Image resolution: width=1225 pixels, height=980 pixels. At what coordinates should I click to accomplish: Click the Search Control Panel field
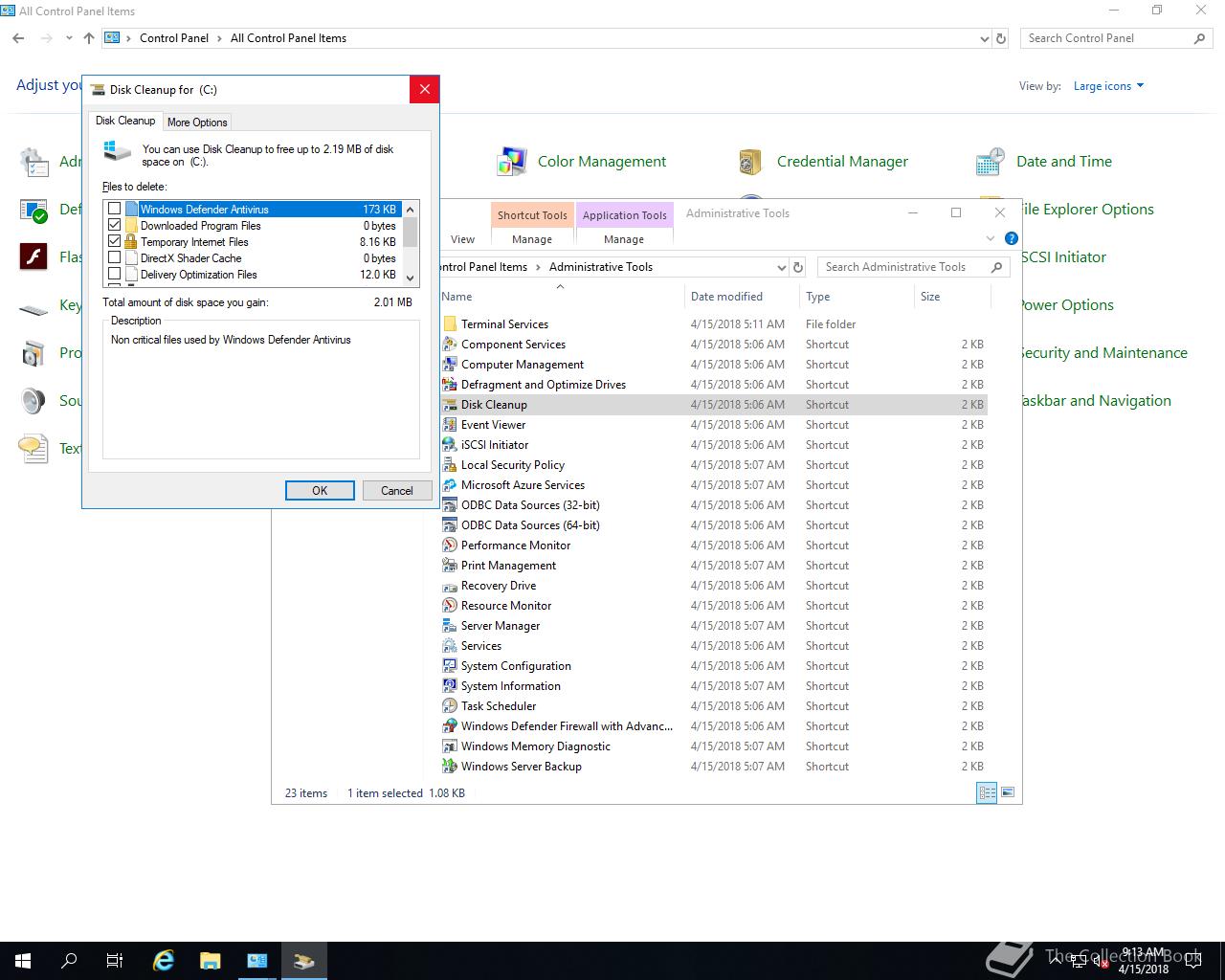point(1116,38)
